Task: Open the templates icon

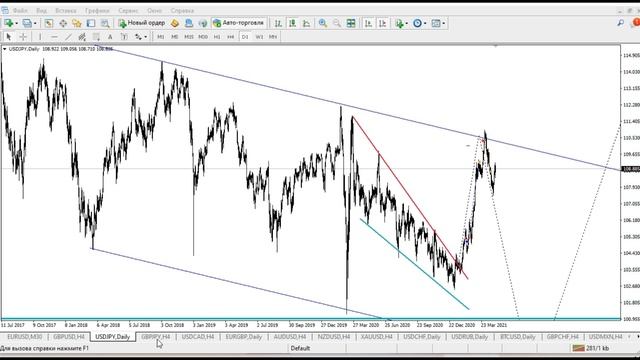Action: [x=436, y=23]
